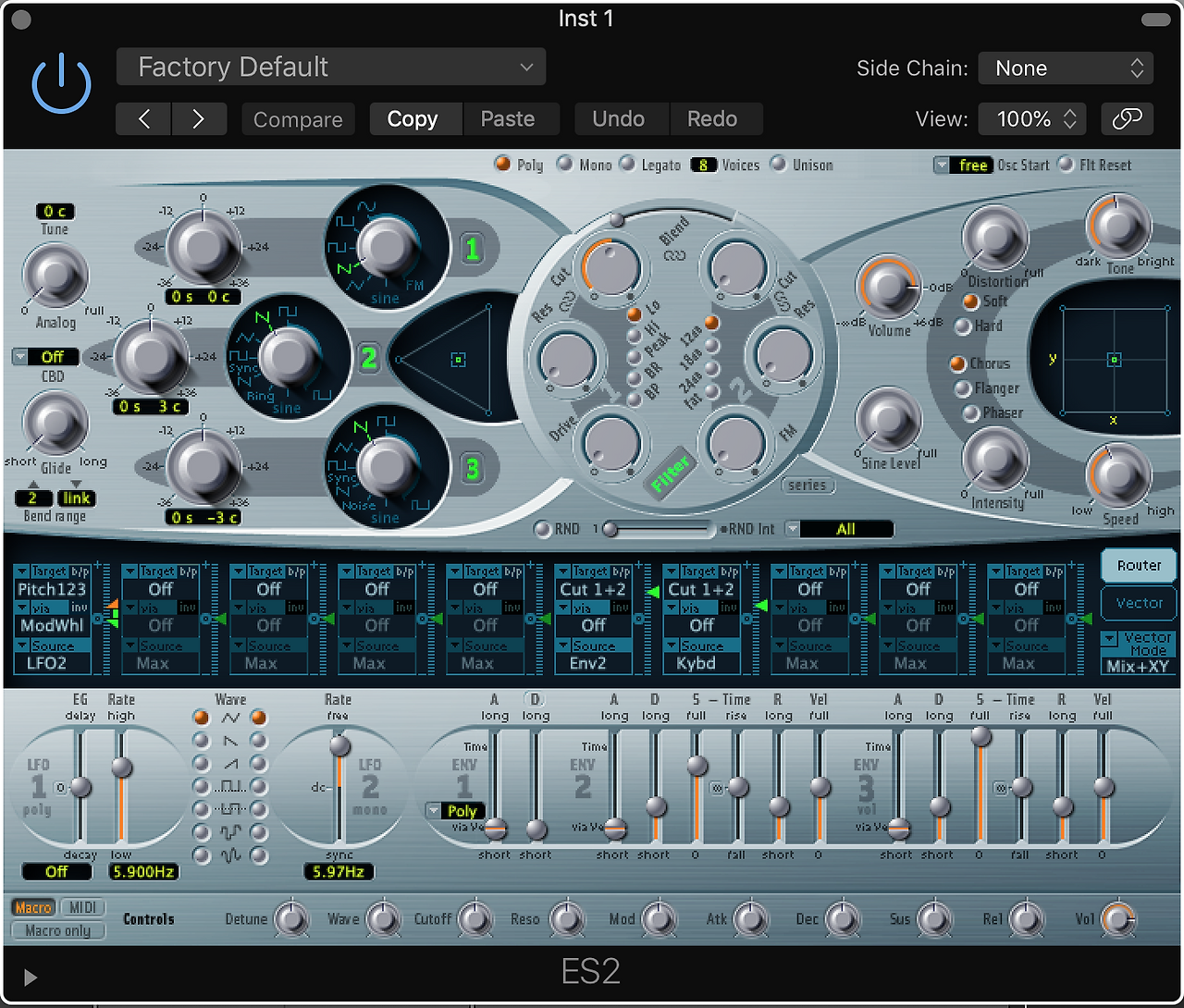The width and height of the screenshot is (1184, 1008).
Task: Switch to the Router view
Action: point(1139,566)
